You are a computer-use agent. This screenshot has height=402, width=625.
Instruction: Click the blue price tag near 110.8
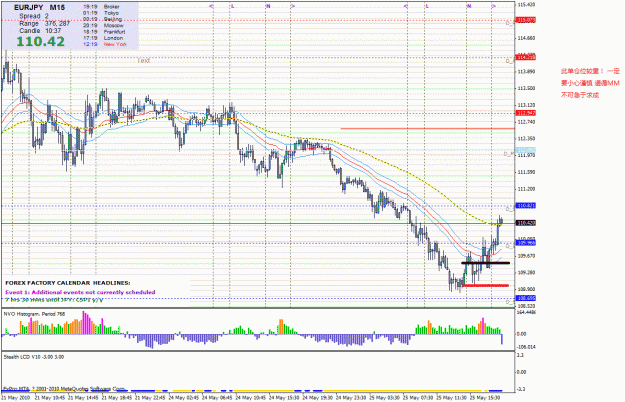[x=526, y=206]
